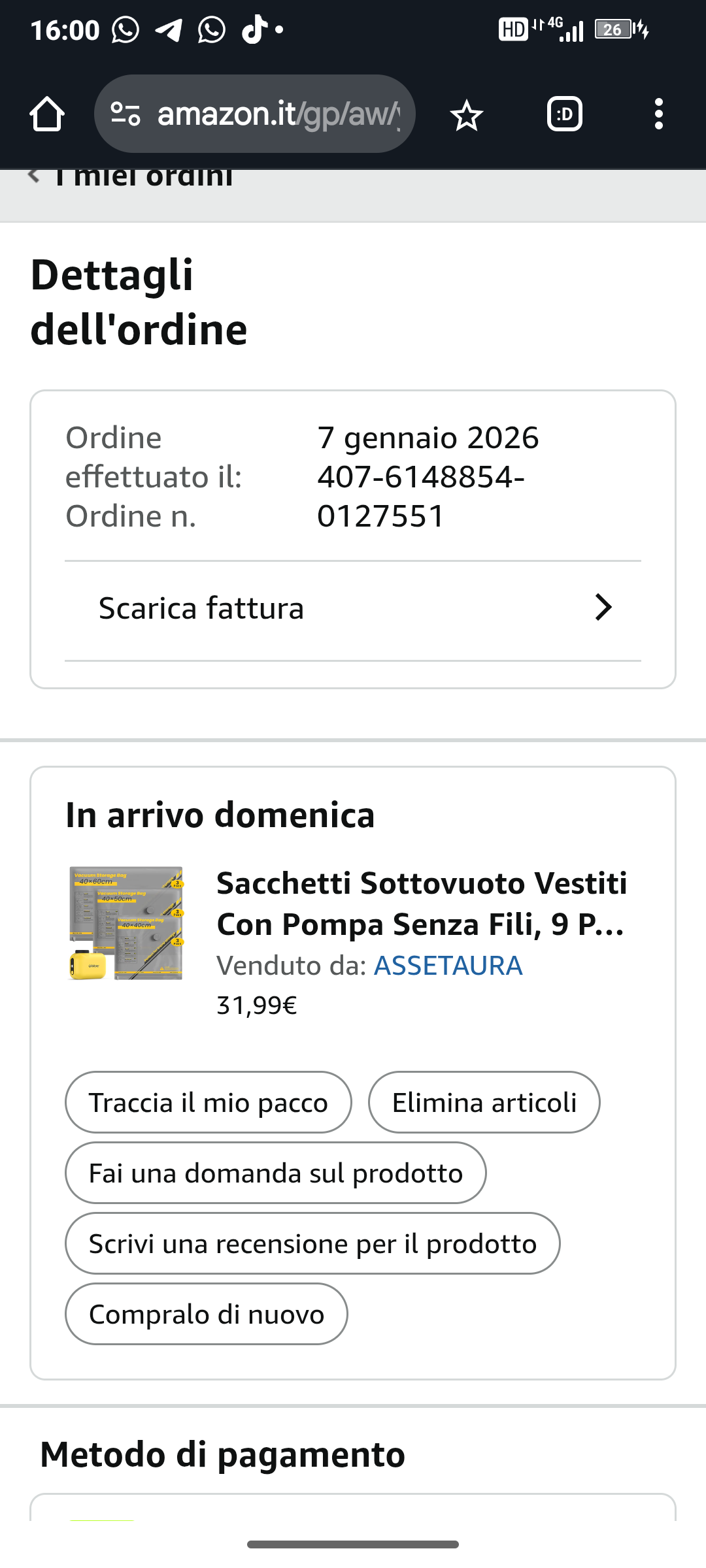Open site settings icon in address bar
The height and width of the screenshot is (1568, 706).
126,114
